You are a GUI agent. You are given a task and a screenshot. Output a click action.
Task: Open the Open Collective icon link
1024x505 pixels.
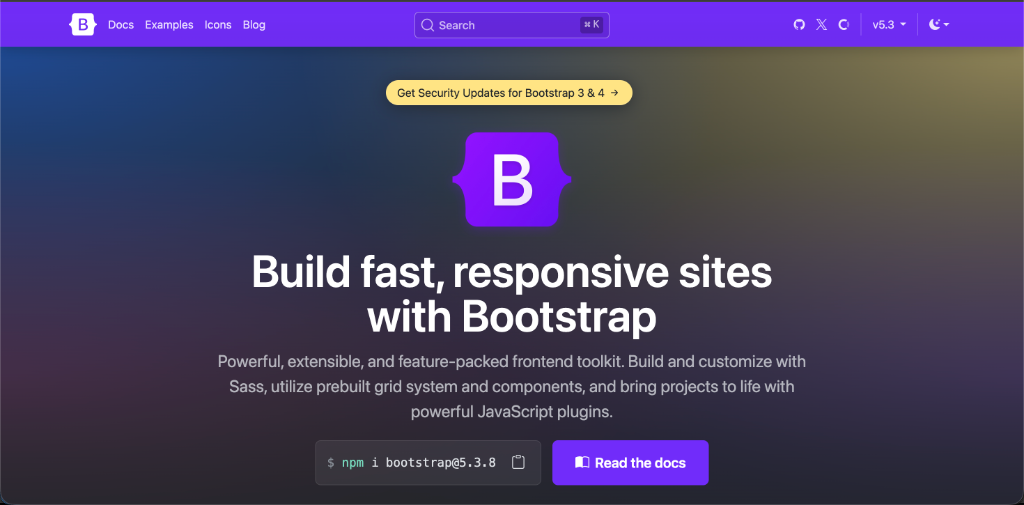[x=843, y=25]
